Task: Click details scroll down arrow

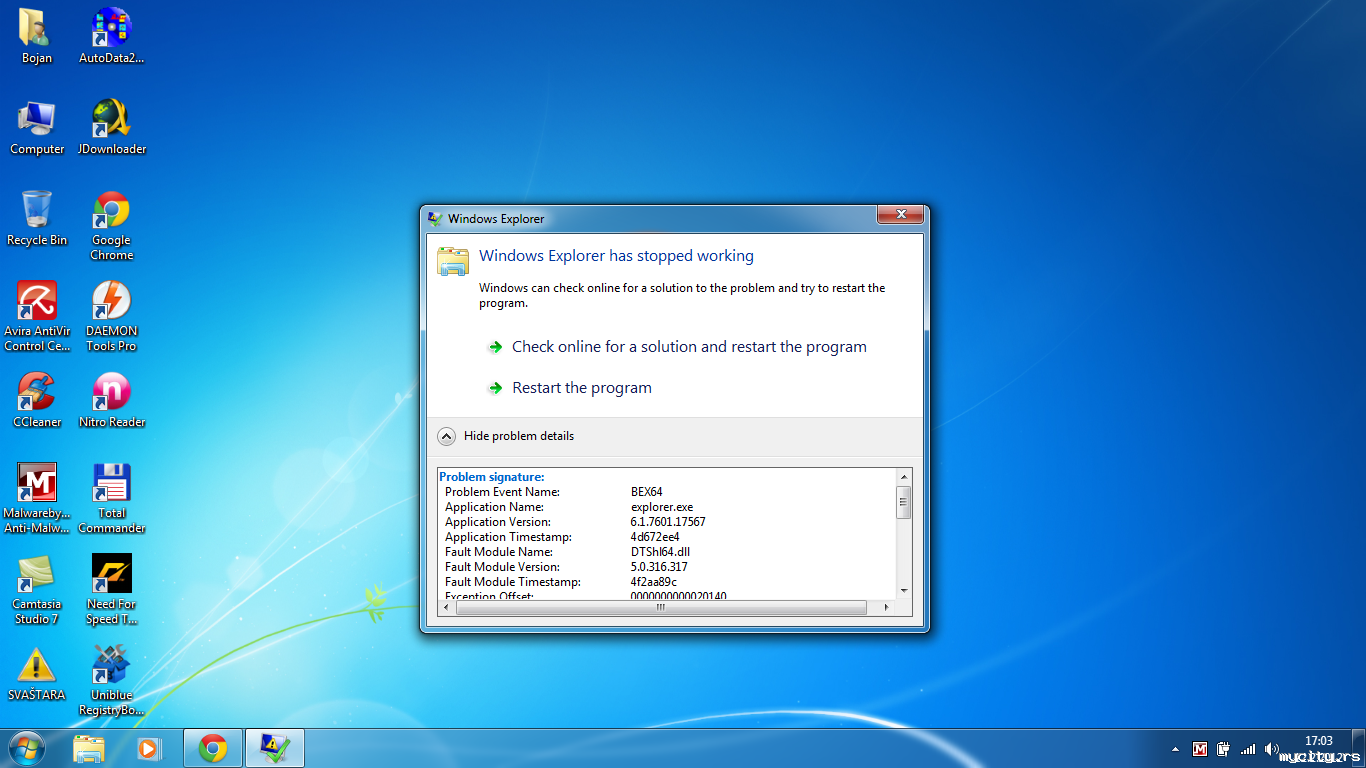Action: [x=904, y=591]
